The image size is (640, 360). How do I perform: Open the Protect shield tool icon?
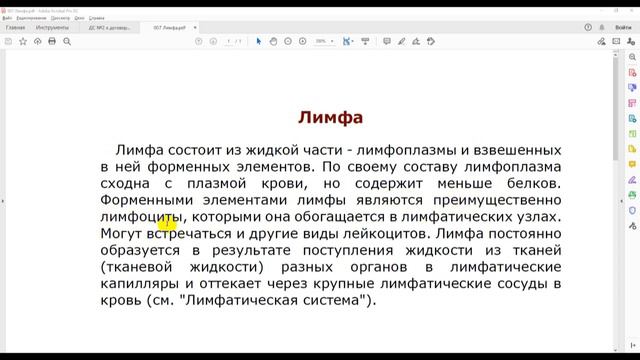[632, 210]
